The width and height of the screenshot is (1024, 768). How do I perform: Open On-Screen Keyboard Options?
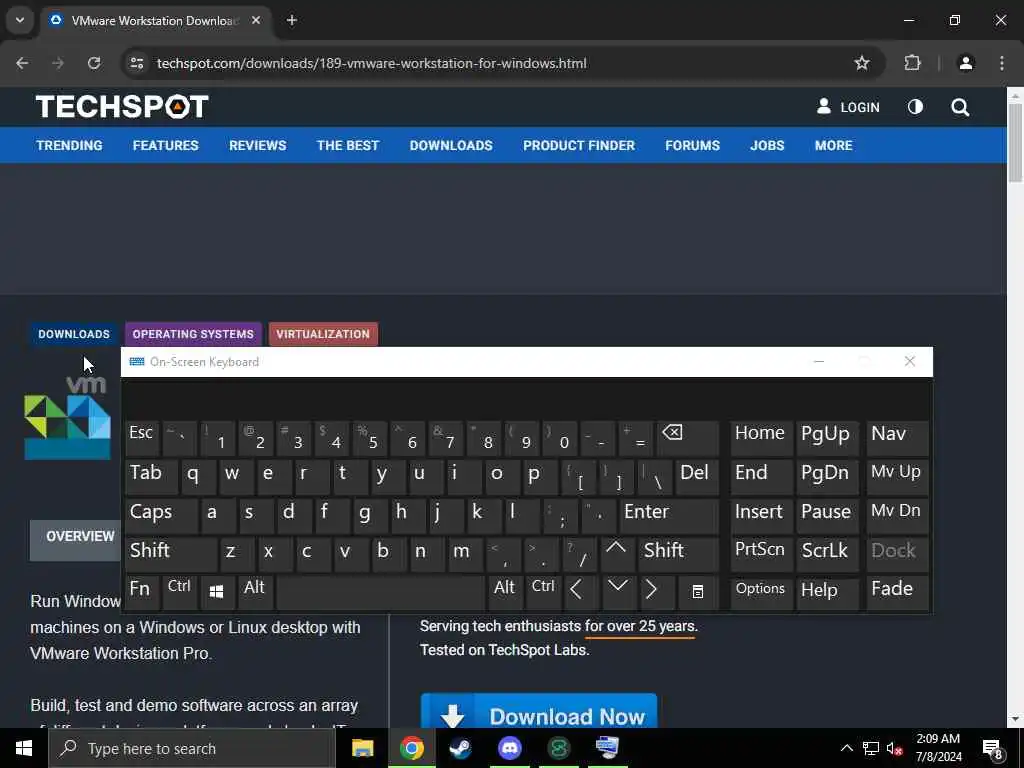(x=760, y=592)
